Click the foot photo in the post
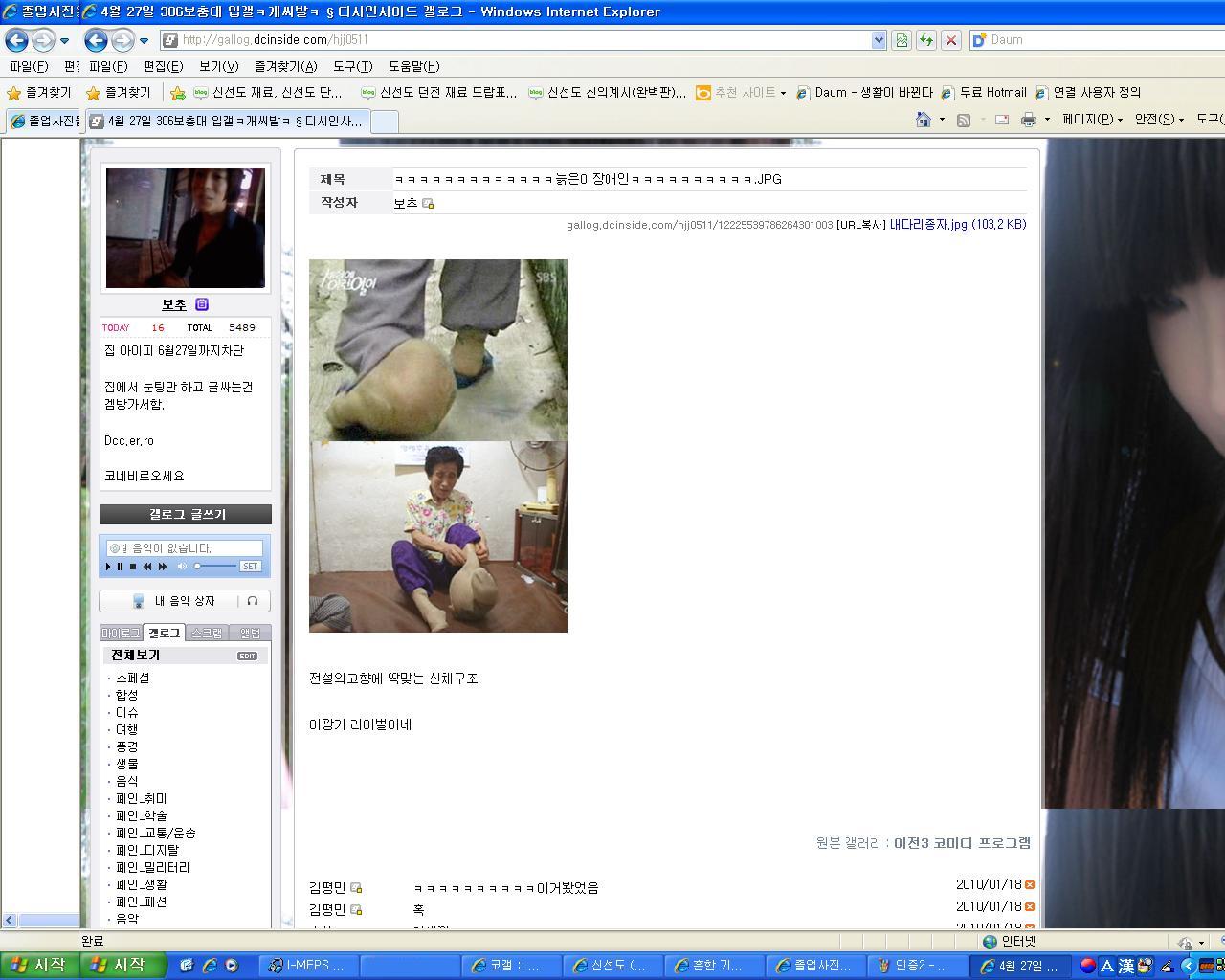The height and width of the screenshot is (980, 1225). (438, 350)
